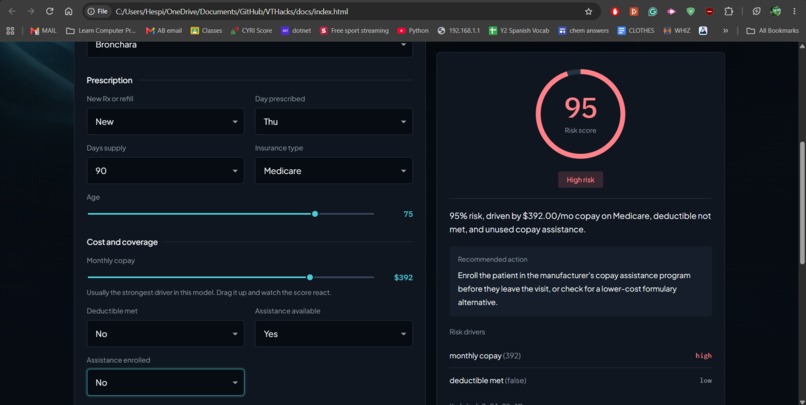
Task: Click the Age slider handle
Action: pos(315,214)
